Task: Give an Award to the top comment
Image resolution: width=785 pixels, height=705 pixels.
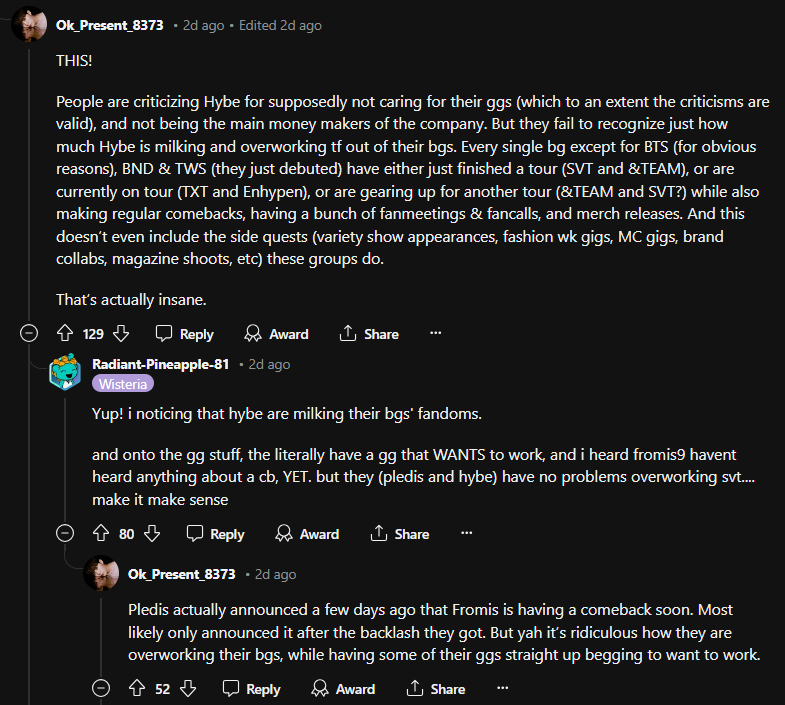Action: coord(276,334)
